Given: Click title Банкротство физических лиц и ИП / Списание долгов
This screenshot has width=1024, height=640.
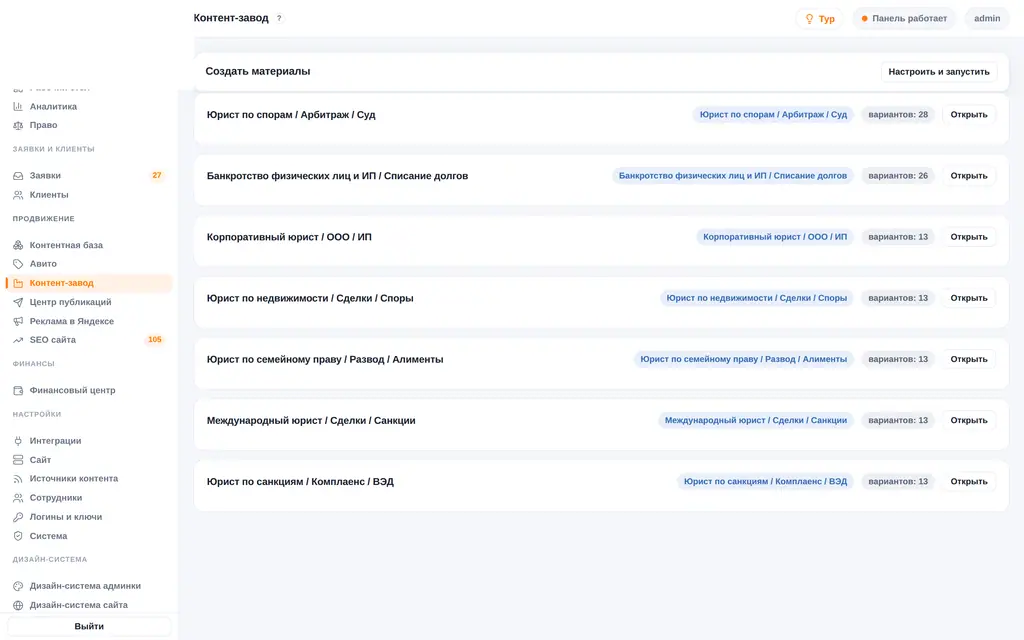Looking at the screenshot, I should click(x=337, y=176).
